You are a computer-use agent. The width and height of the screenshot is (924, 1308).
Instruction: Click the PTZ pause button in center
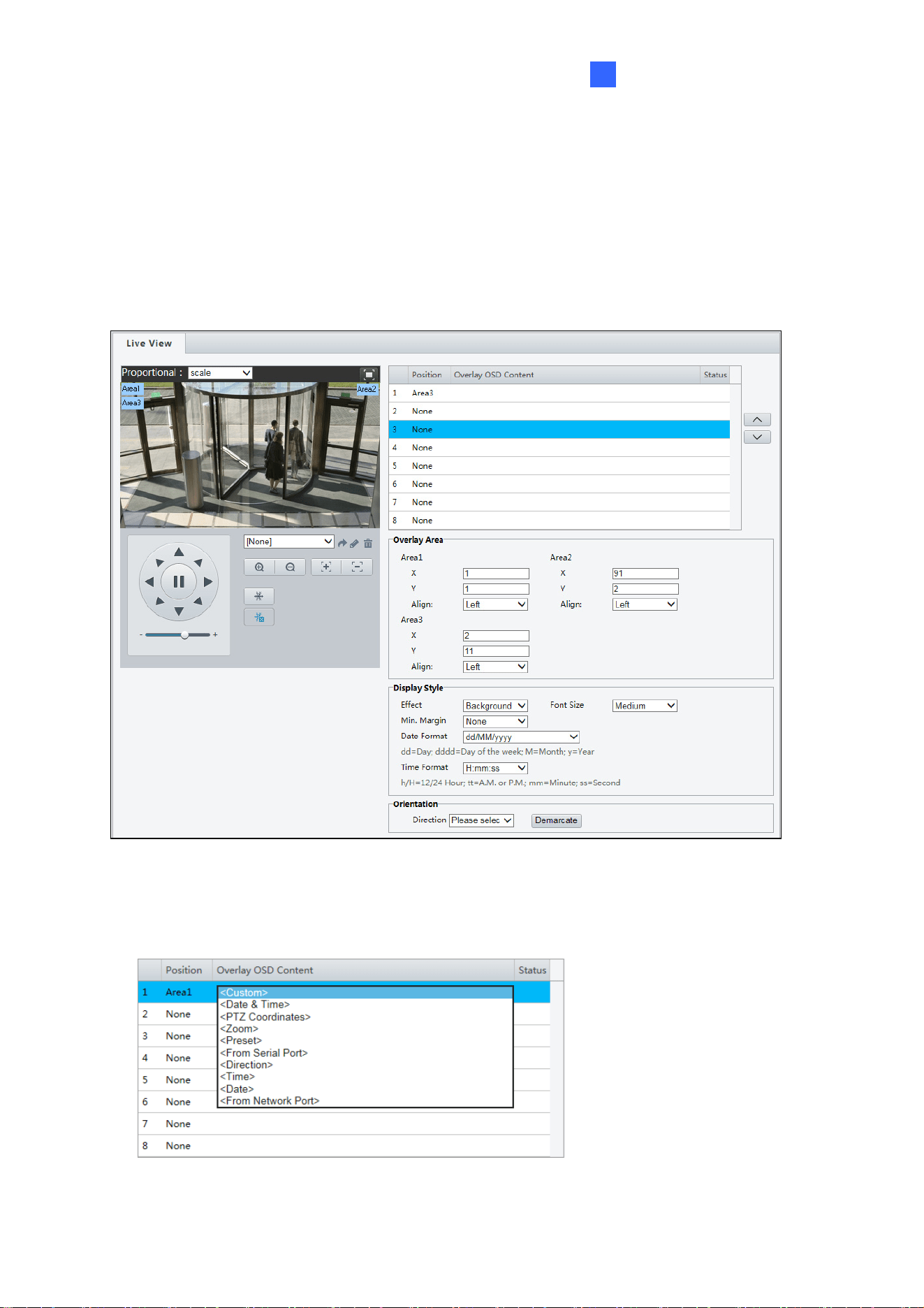tap(179, 581)
